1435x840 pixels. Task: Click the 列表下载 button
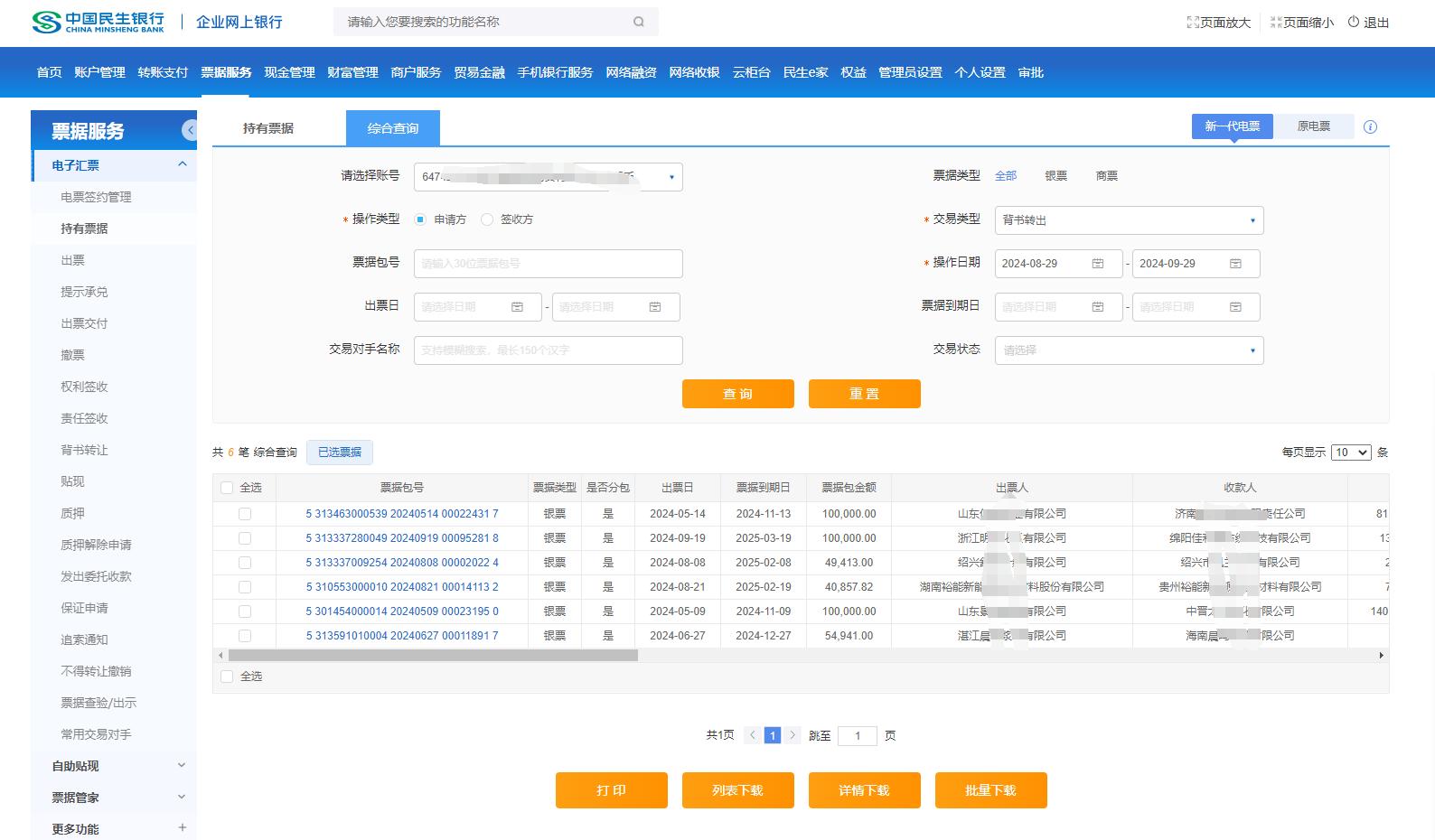[x=737, y=790]
